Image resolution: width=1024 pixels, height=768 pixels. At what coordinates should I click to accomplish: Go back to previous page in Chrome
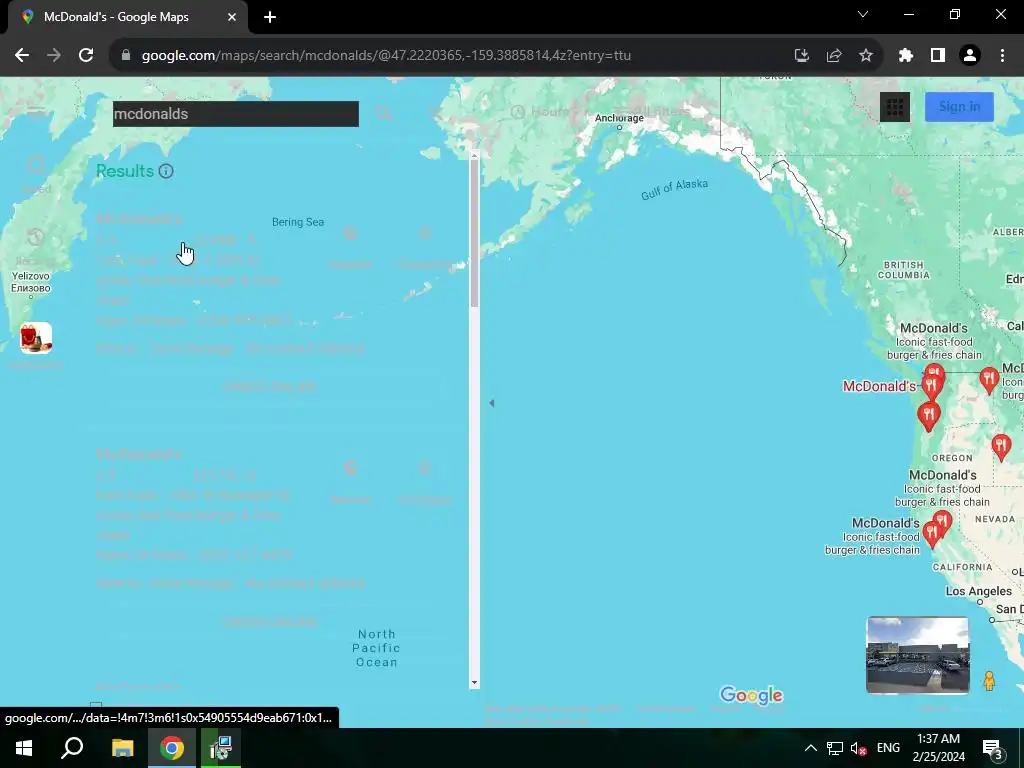[x=22, y=56]
